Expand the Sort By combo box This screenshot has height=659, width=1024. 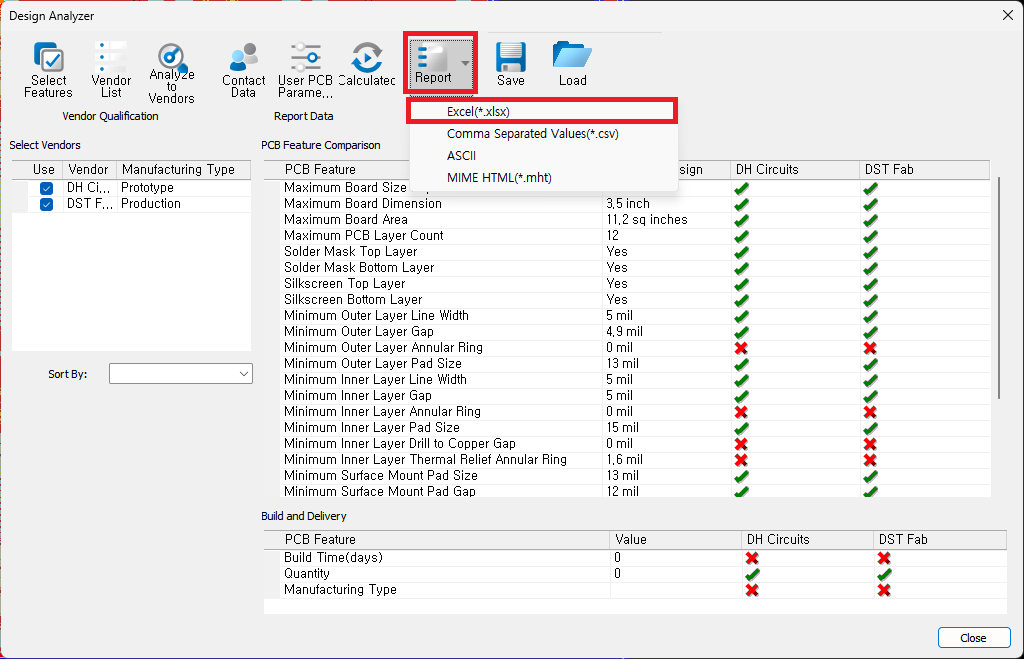(181, 374)
